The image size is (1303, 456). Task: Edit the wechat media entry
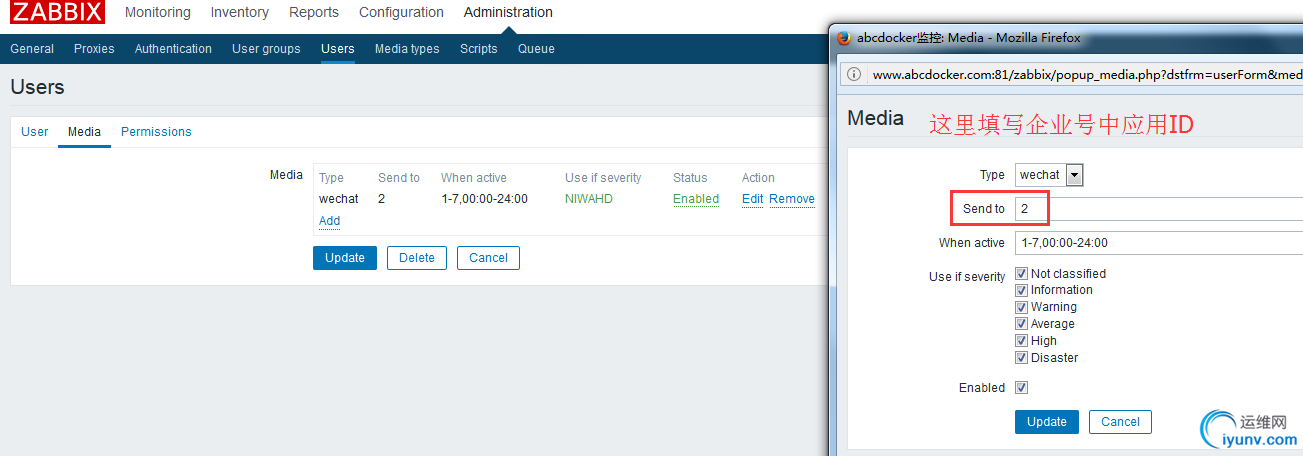(753, 199)
